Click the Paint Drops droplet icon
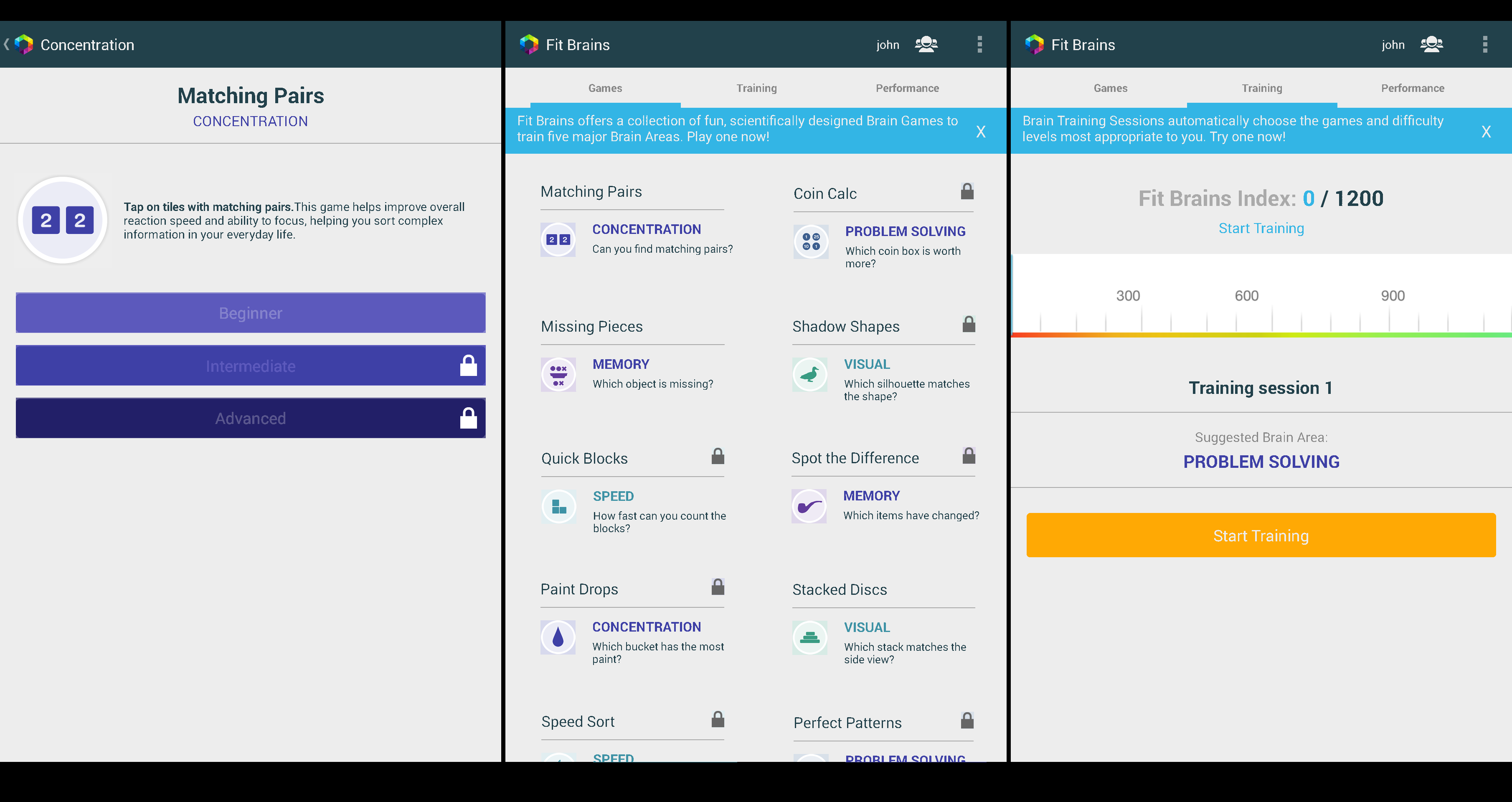 (558, 637)
